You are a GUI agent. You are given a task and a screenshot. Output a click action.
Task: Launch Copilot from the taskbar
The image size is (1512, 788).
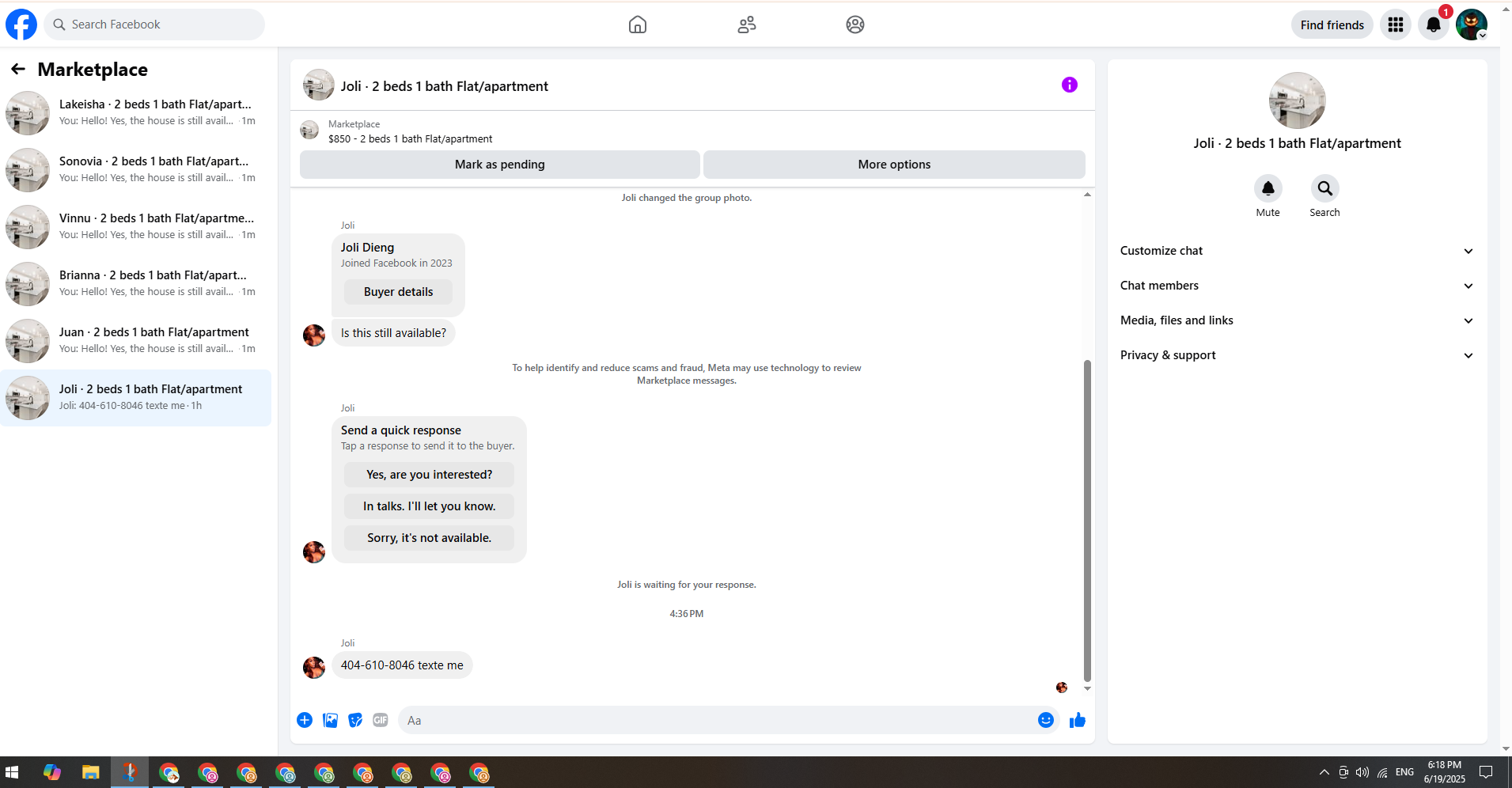[x=52, y=772]
